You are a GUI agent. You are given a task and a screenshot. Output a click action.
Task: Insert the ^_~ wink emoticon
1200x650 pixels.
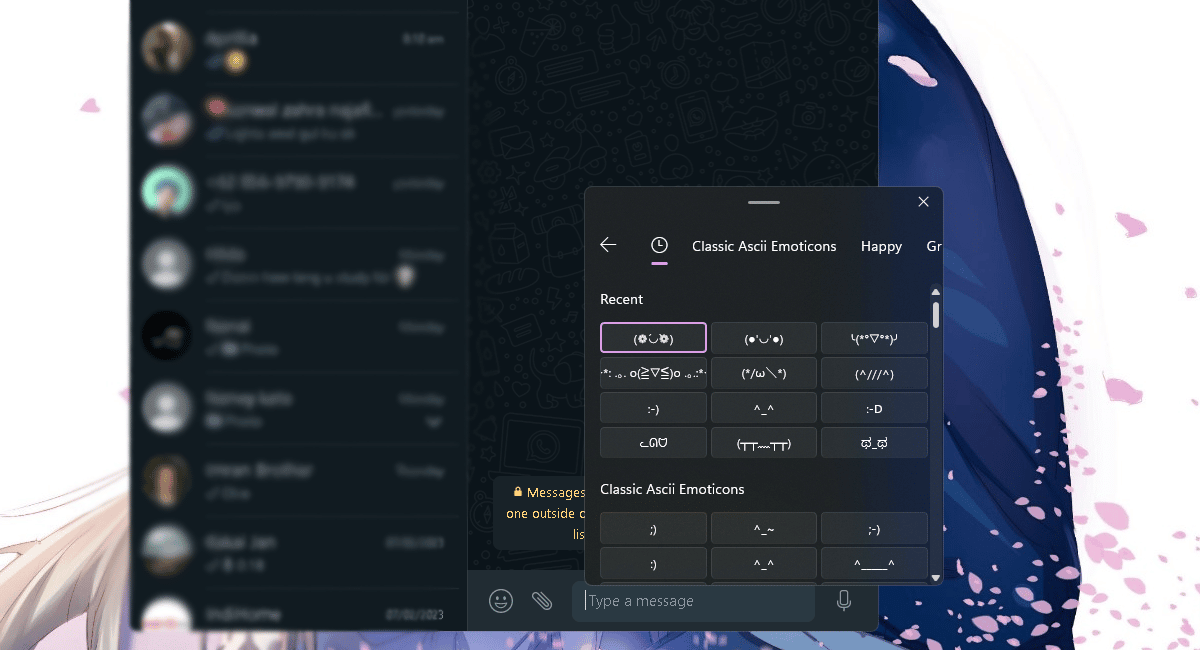[764, 528]
